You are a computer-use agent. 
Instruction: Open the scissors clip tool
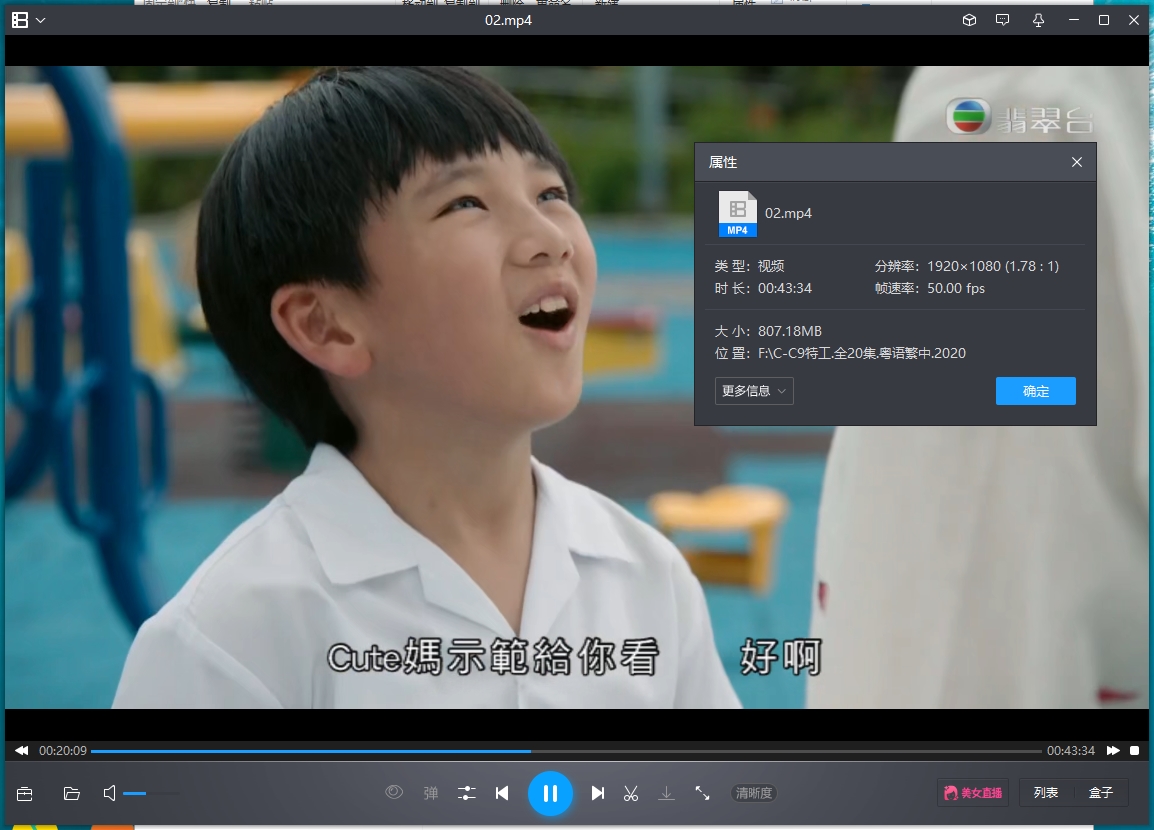(x=631, y=793)
